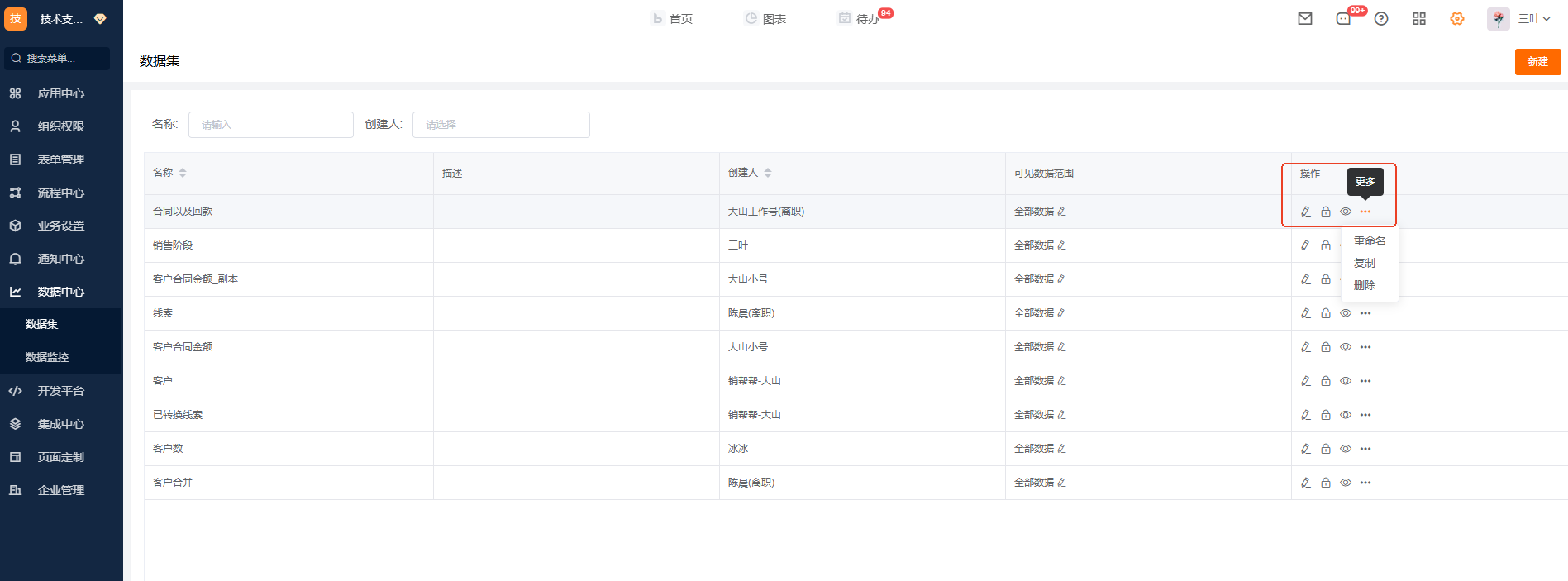1568x581 pixels.
Task: Click the 名称 search input field
Action: click(x=271, y=125)
